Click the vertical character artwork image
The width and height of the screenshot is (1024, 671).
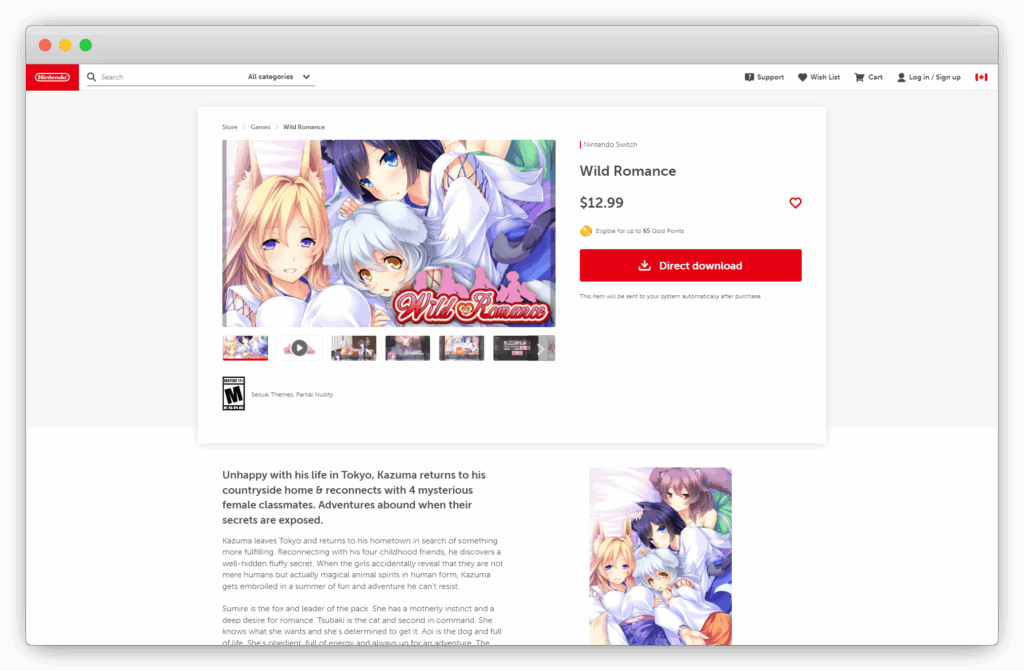[x=660, y=556]
